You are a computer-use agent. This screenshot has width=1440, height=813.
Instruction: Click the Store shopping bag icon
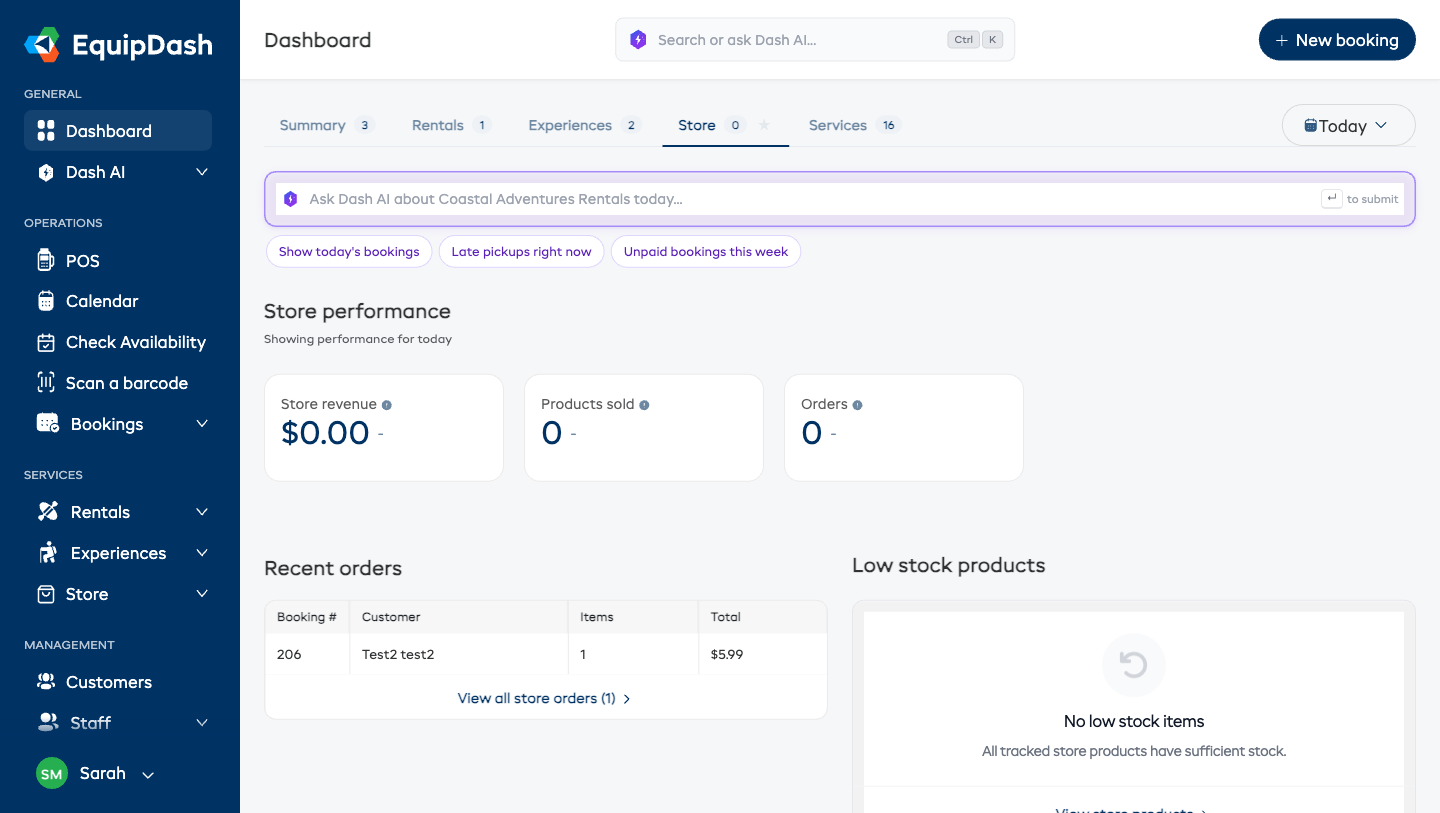click(x=45, y=594)
